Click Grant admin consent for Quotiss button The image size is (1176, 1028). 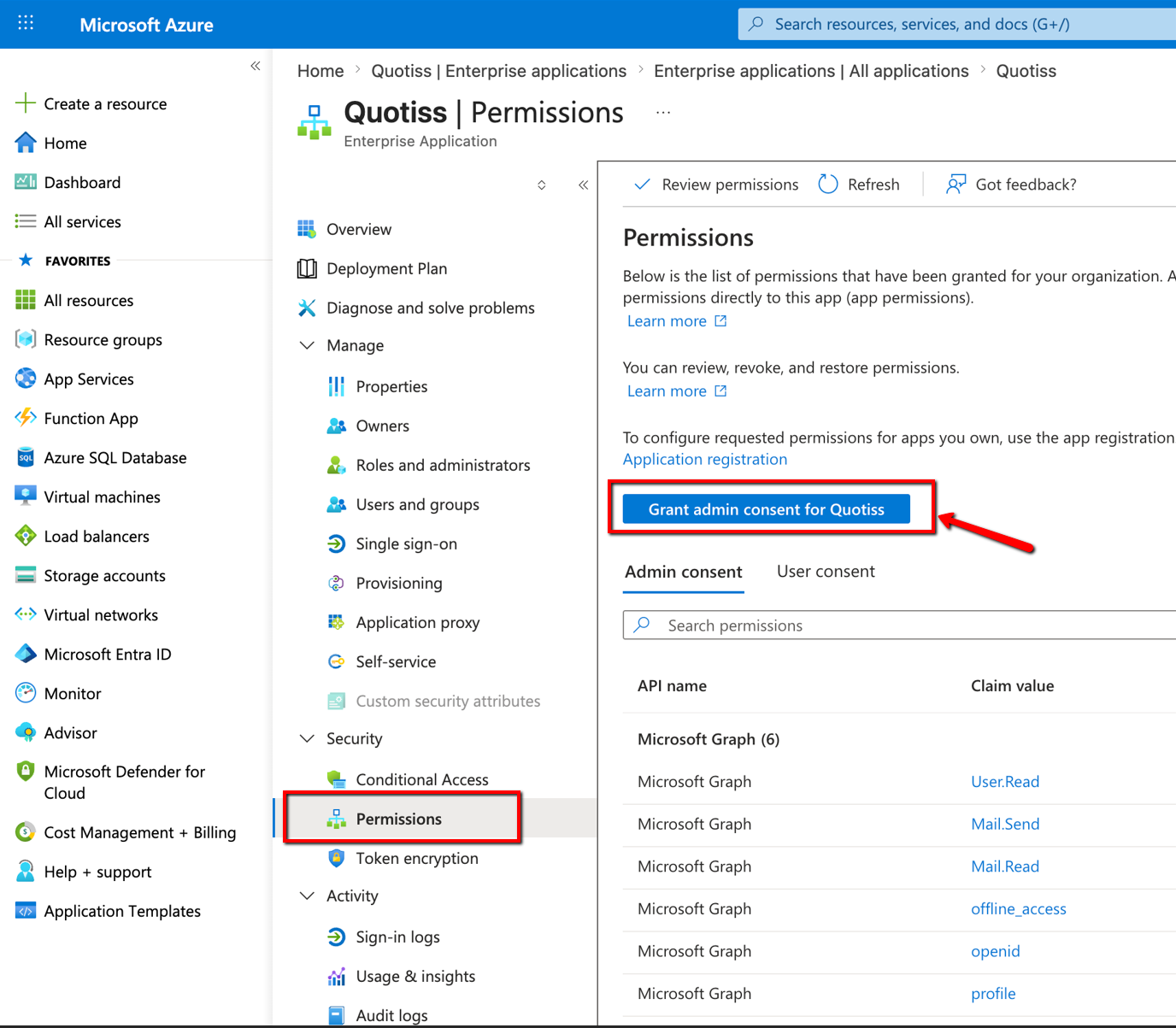pyautogui.click(x=766, y=509)
